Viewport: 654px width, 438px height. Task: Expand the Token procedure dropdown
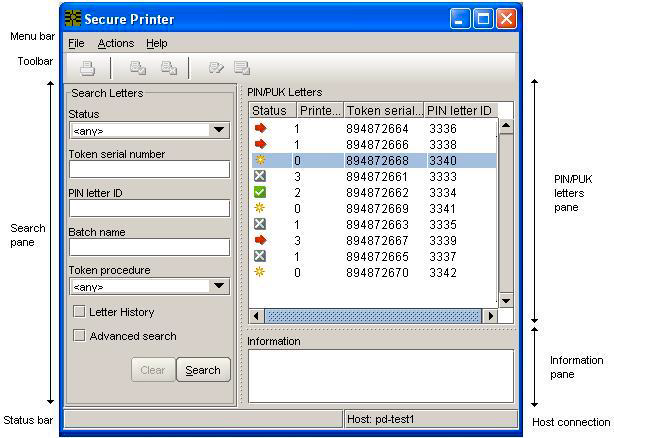point(219,287)
